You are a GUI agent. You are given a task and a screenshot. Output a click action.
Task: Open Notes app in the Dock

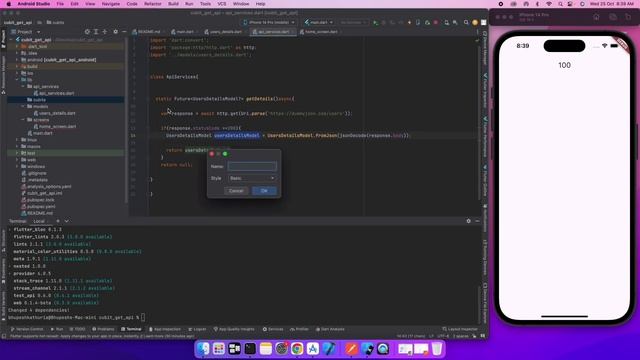(x=266, y=349)
